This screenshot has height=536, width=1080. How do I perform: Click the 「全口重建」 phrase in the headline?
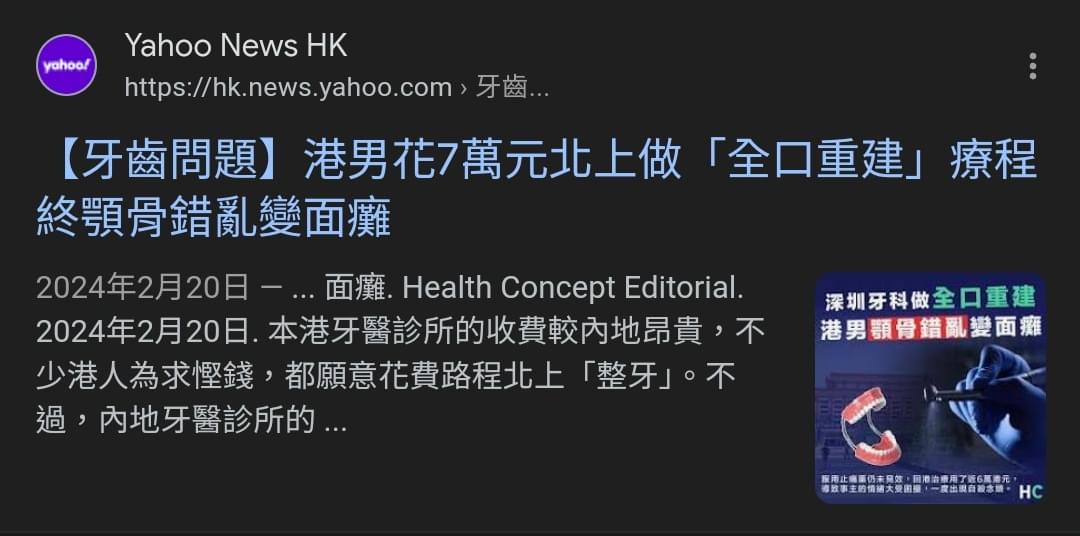point(816,161)
